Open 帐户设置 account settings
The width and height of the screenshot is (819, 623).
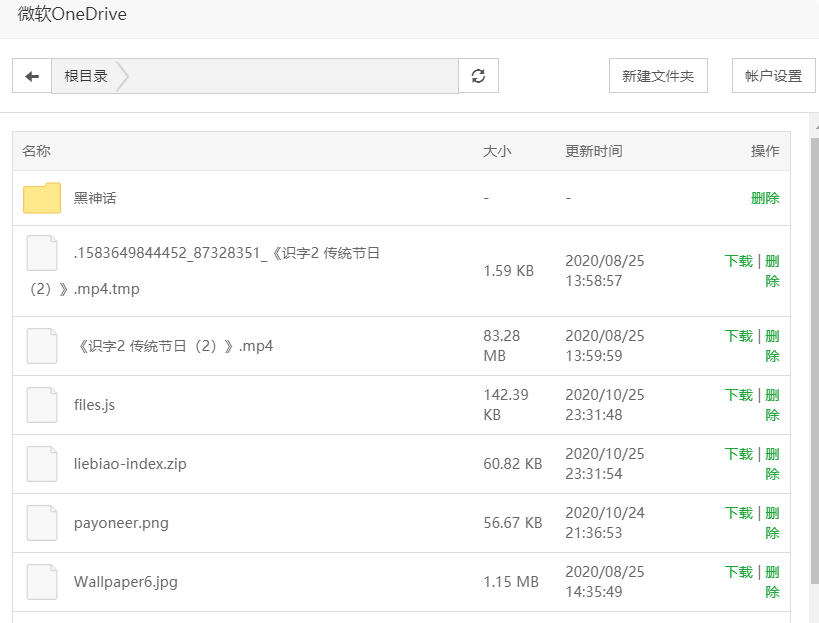[x=774, y=76]
